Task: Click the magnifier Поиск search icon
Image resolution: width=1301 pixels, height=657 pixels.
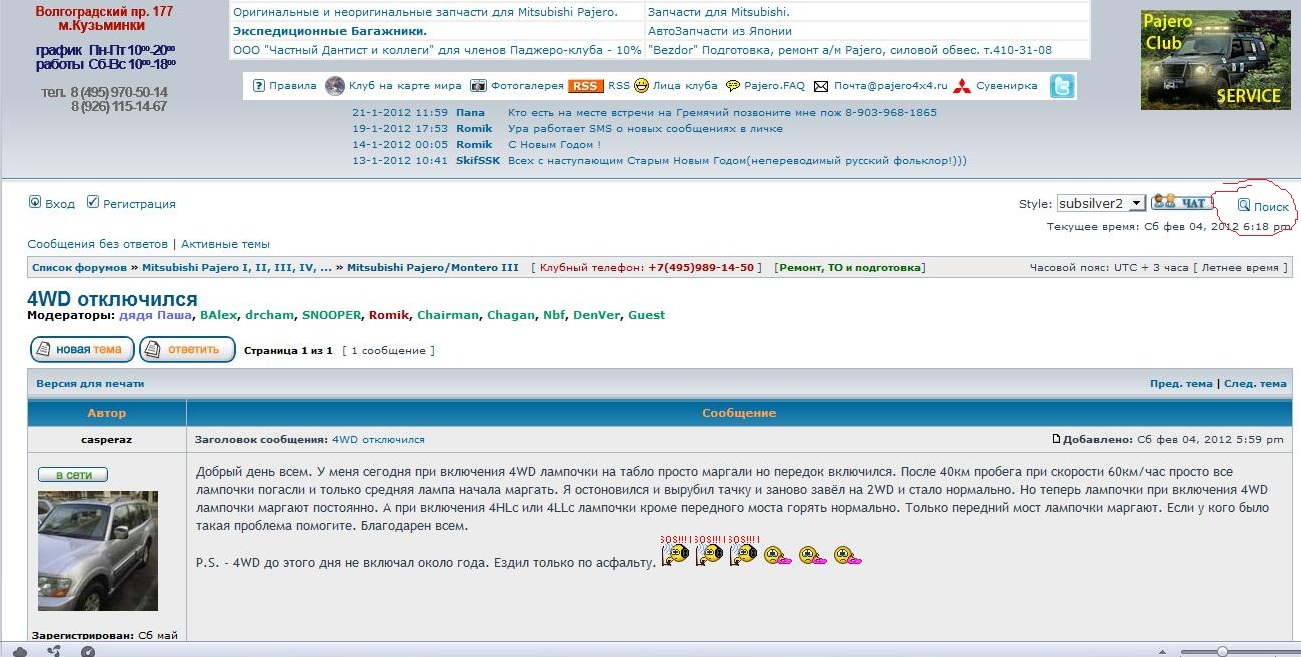Action: 1243,205
